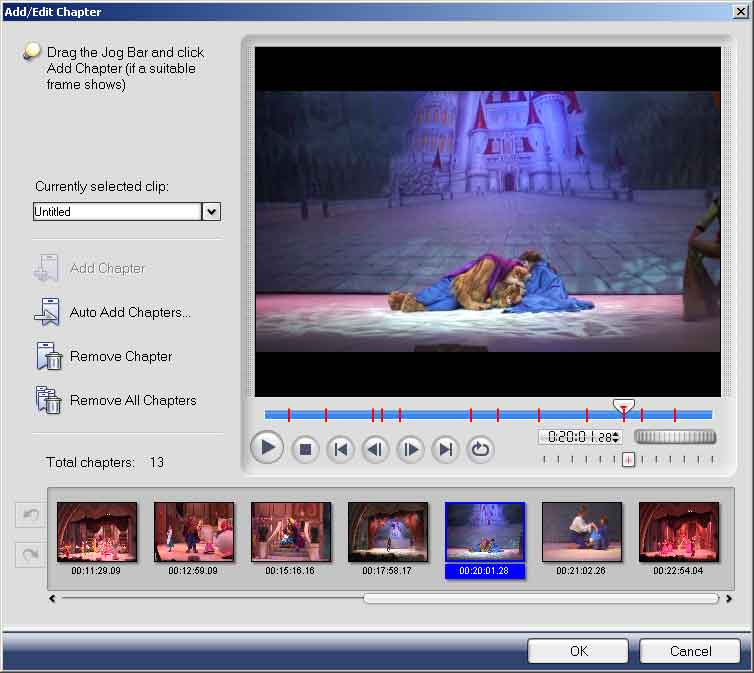Image resolution: width=754 pixels, height=673 pixels.
Task: Click the last chapter marker on jog bar
Action: coord(675,415)
